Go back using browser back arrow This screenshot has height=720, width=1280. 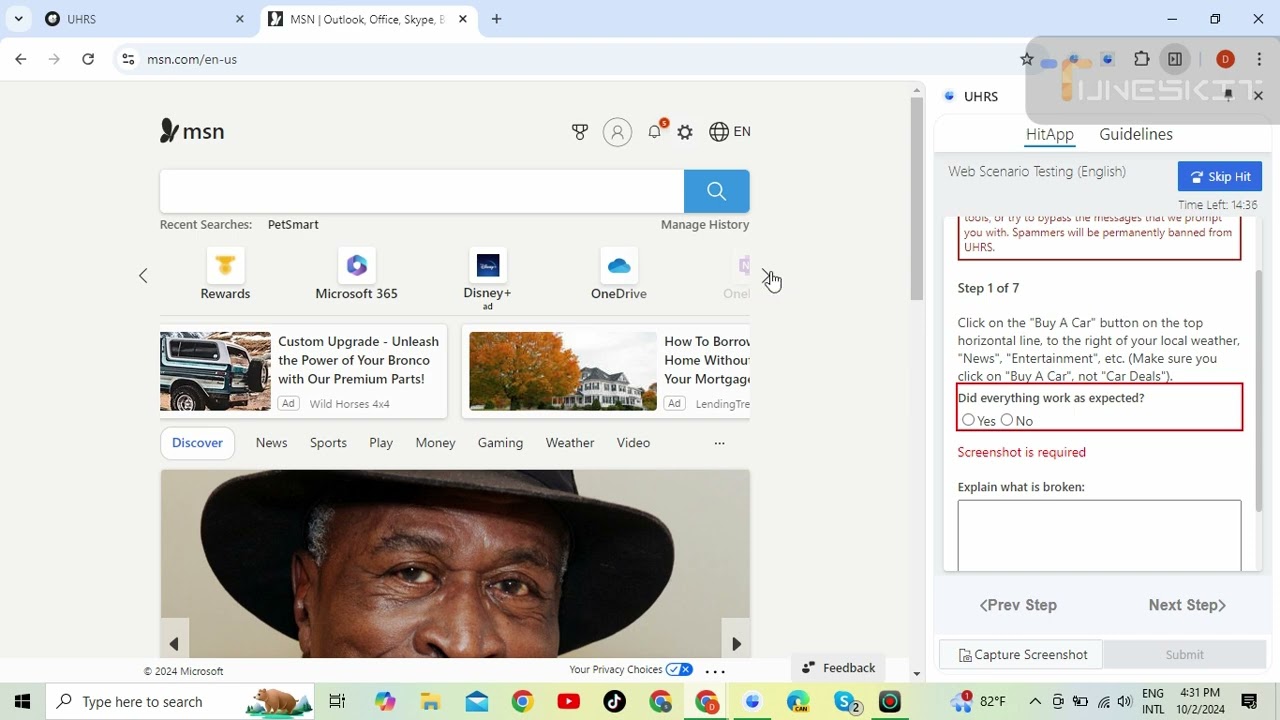[21, 59]
